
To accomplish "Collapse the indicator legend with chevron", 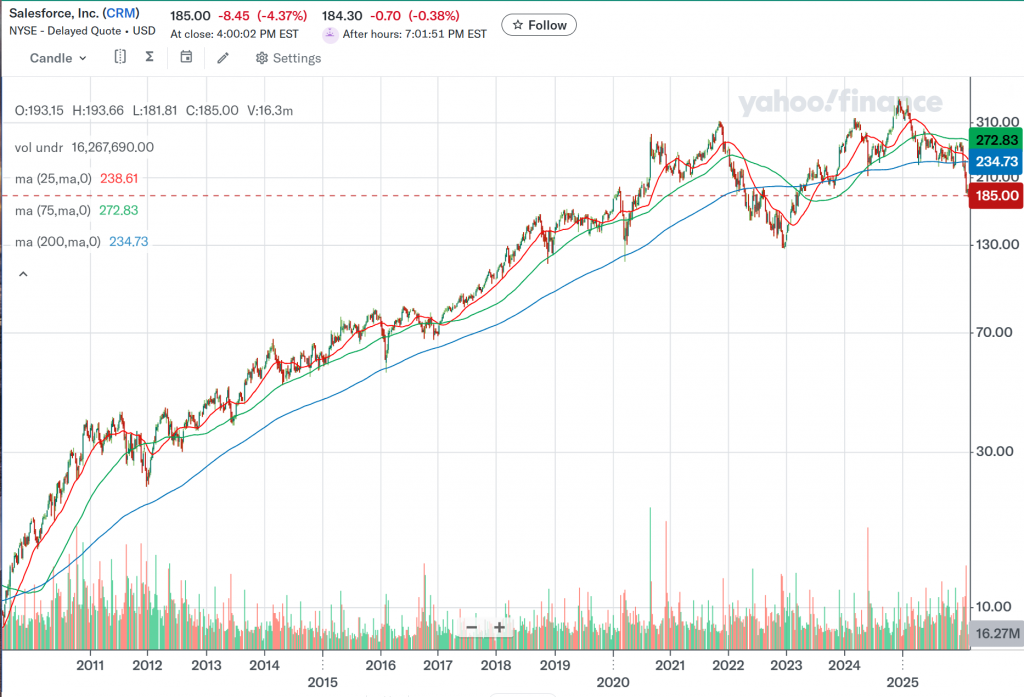I will [21, 273].
